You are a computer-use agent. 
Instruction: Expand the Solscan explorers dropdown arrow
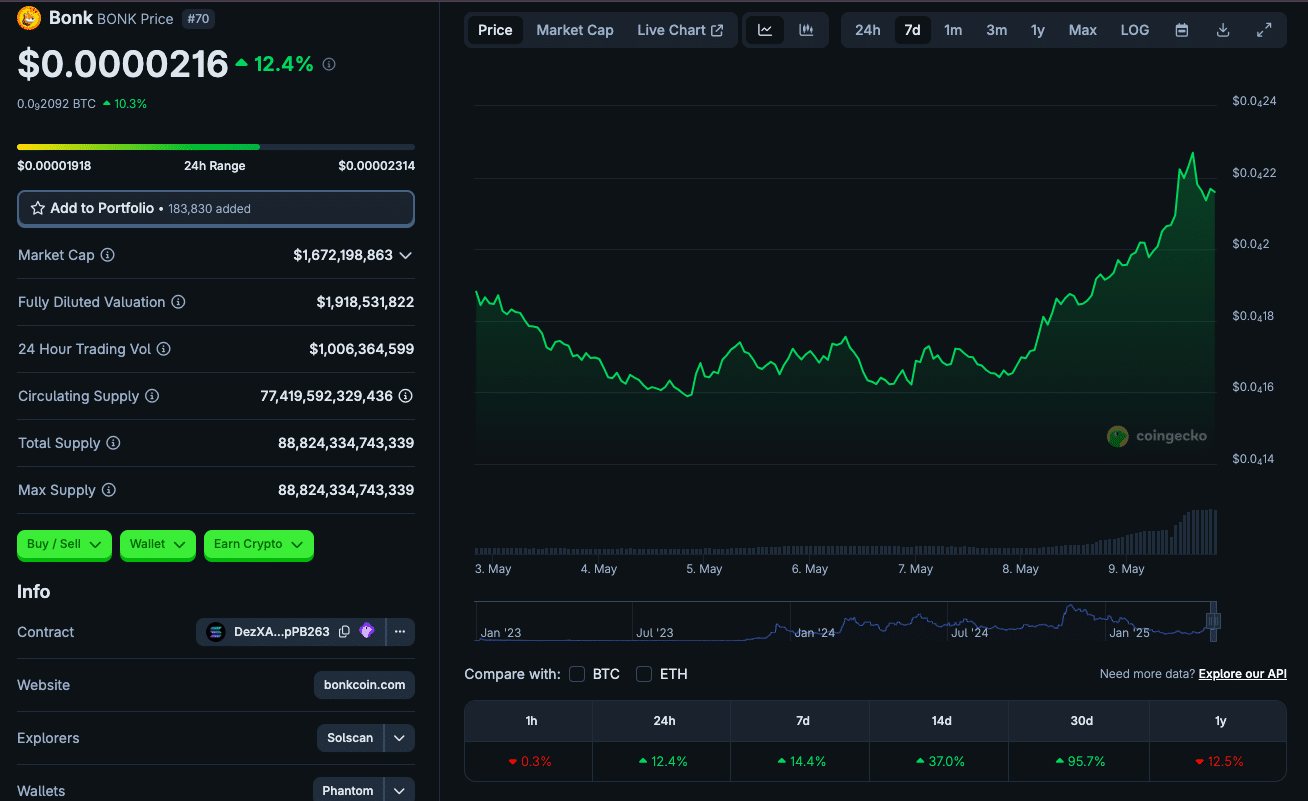point(399,738)
